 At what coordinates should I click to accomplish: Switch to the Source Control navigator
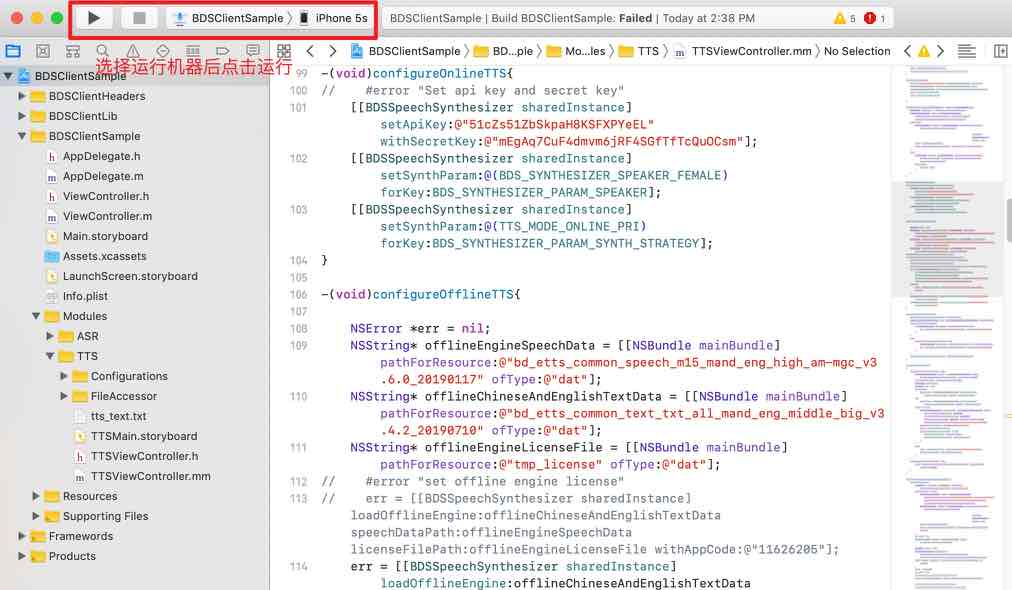point(43,51)
